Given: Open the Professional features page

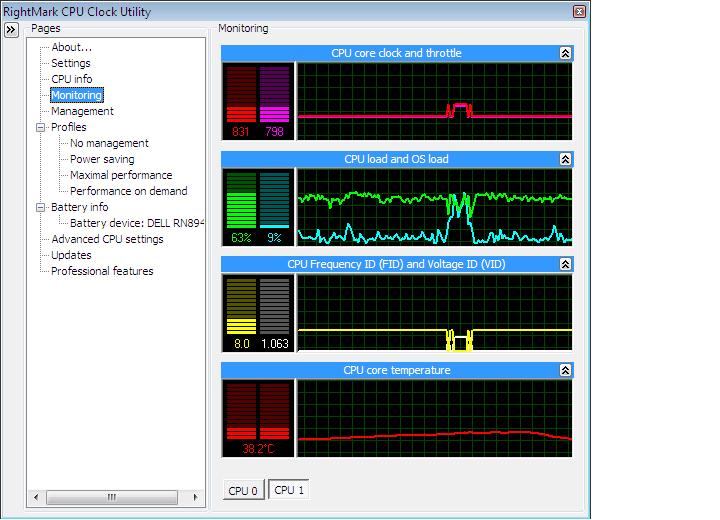Looking at the screenshot, I should 102,271.
